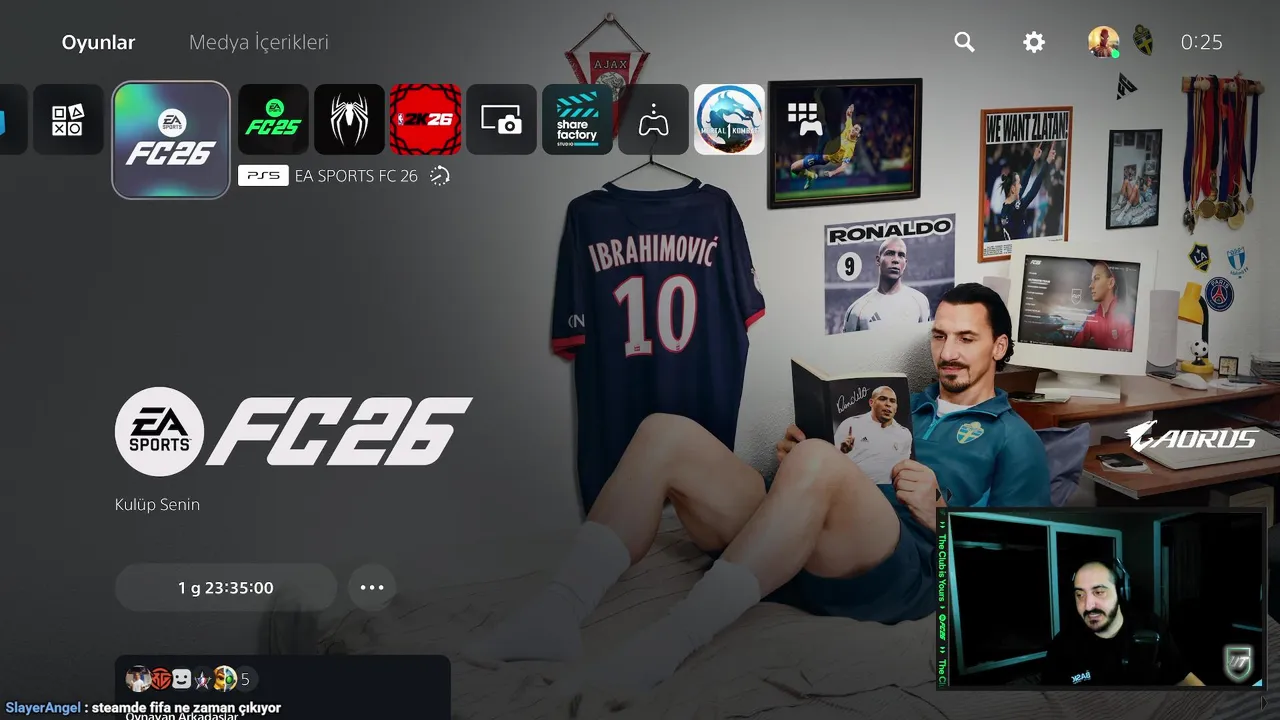The width and height of the screenshot is (1280, 720).
Task: Open the PlayStation shapes game library tile
Action: coord(68,119)
